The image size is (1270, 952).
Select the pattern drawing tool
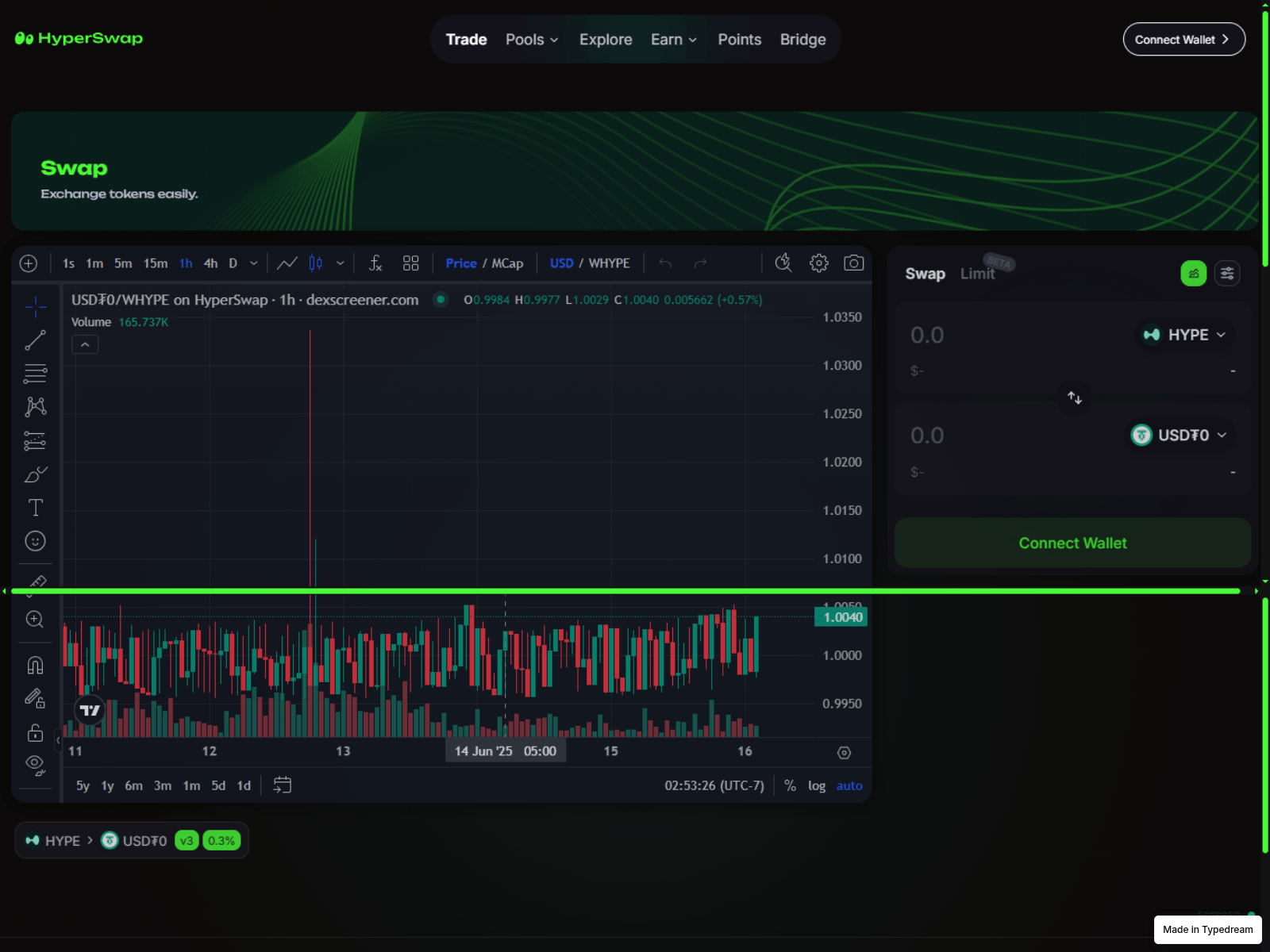(35, 407)
